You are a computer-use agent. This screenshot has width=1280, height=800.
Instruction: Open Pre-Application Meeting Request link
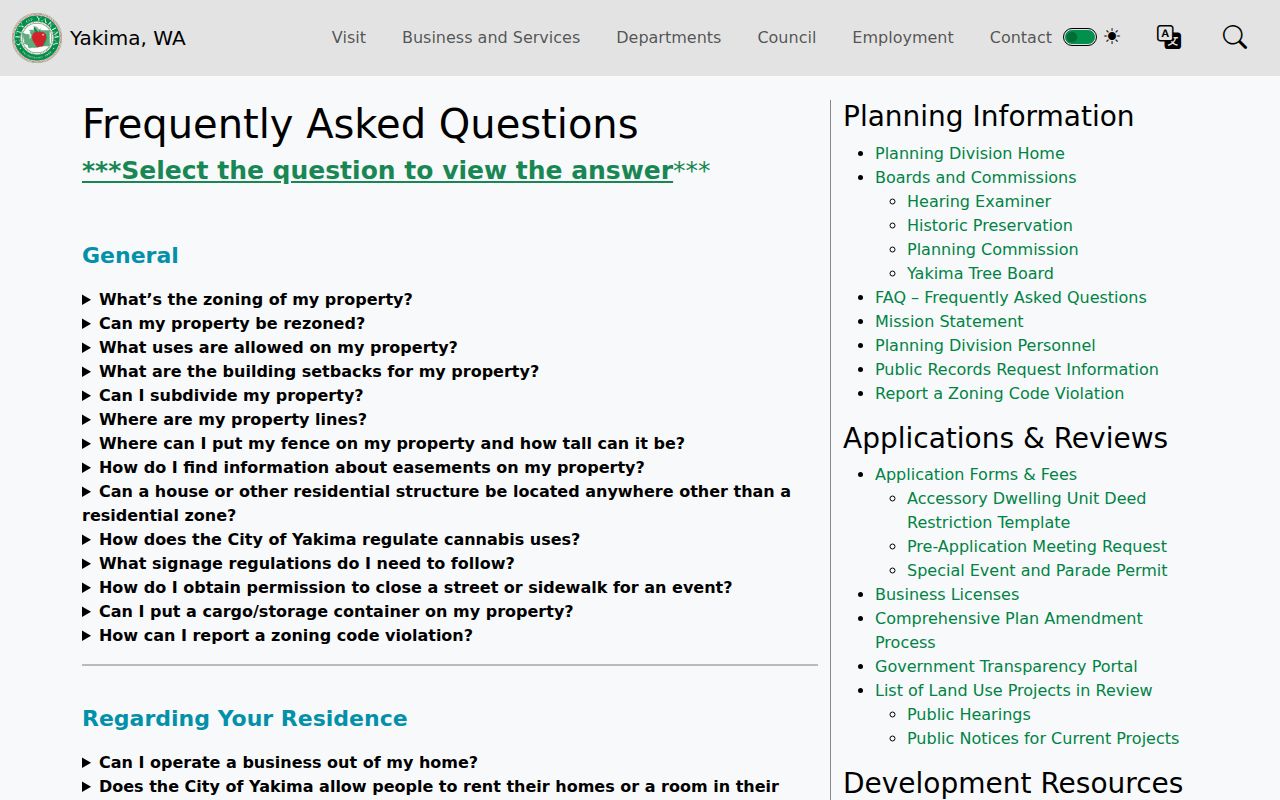pyautogui.click(x=1037, y=546)
